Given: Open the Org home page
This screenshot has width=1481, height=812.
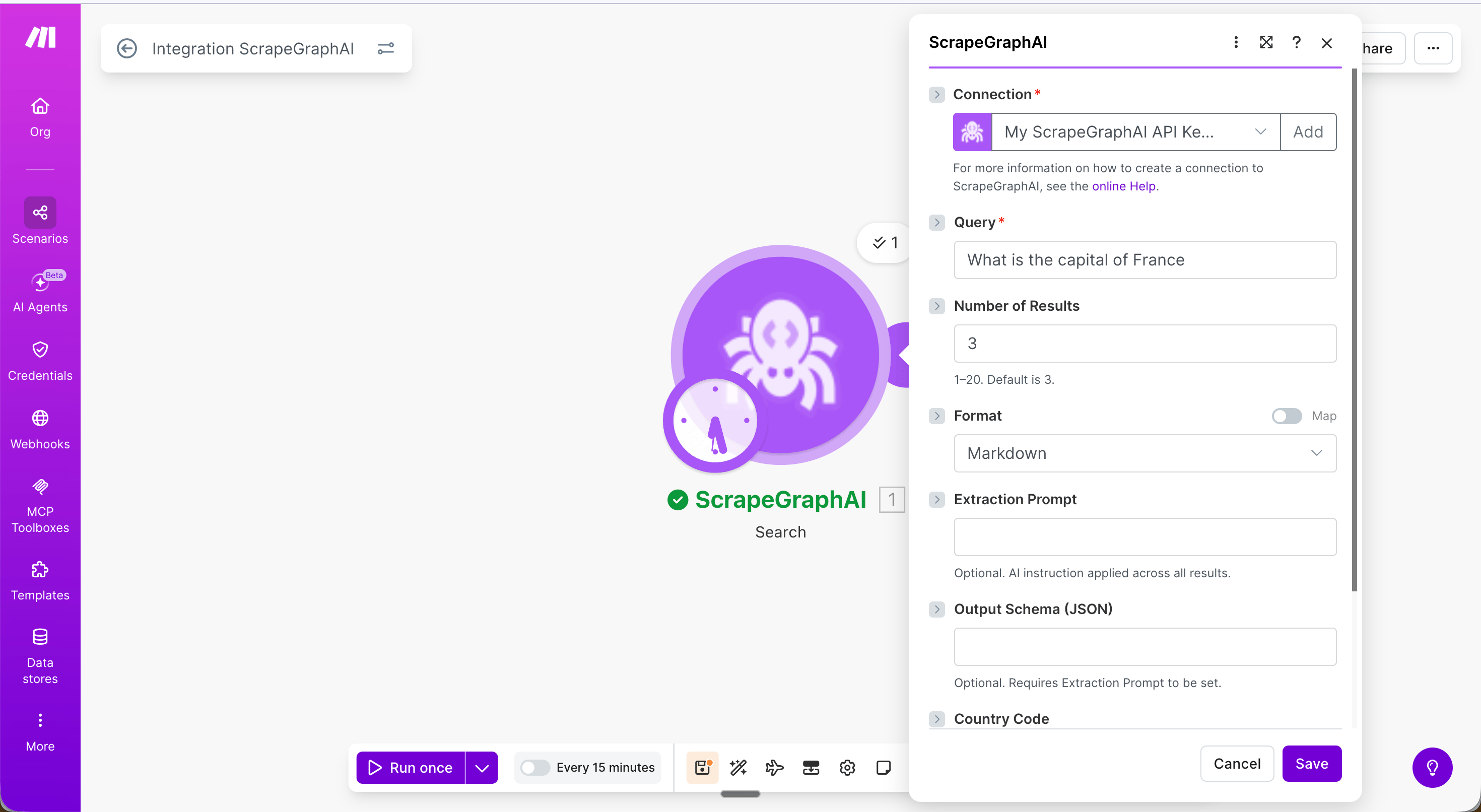Looking at the screenshot, I should [x=40, y=117].
